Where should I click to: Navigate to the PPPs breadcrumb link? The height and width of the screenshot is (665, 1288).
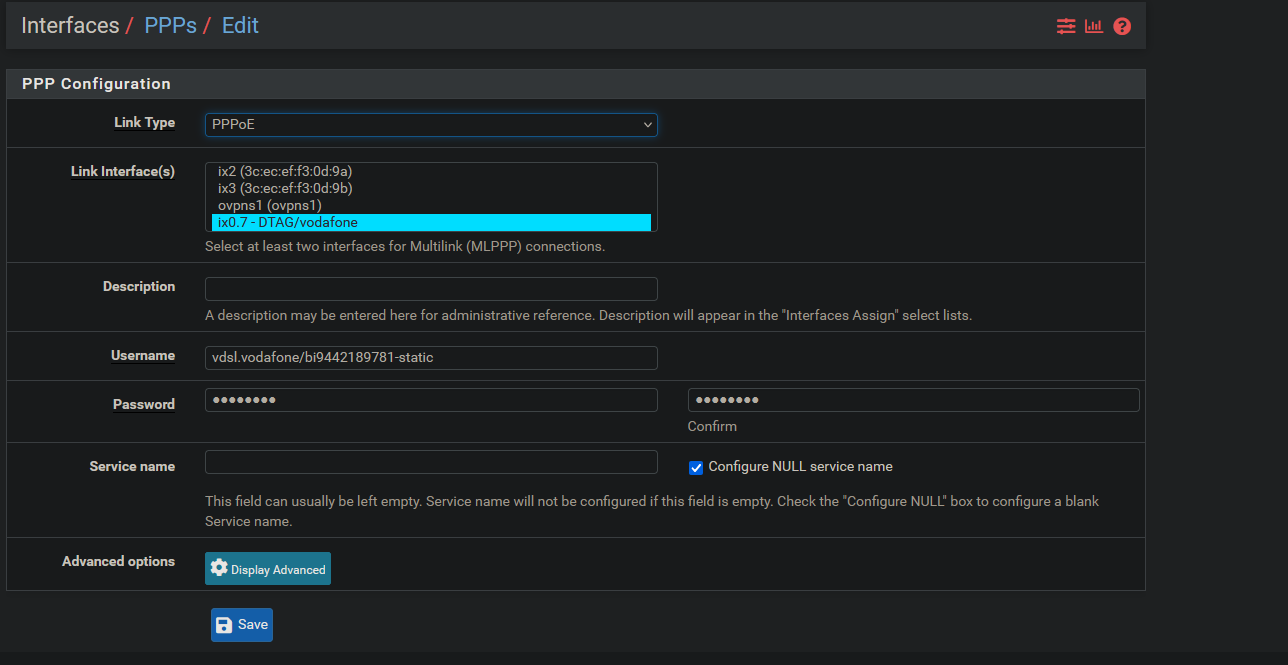point(170,26)
